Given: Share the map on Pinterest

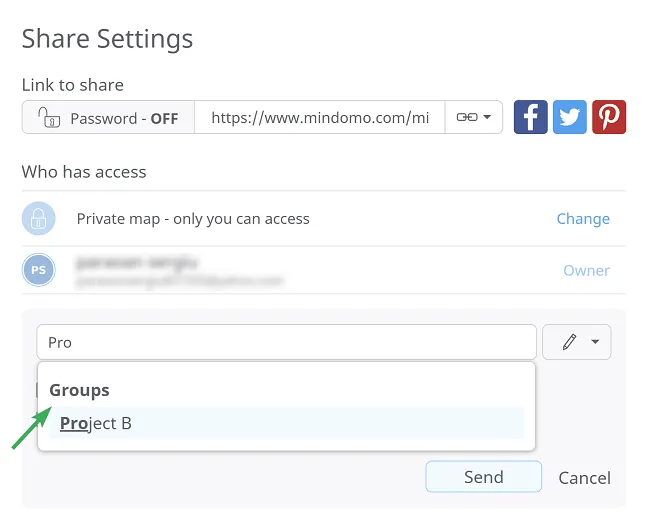Looking at the screenshot, I should (609, 117).
